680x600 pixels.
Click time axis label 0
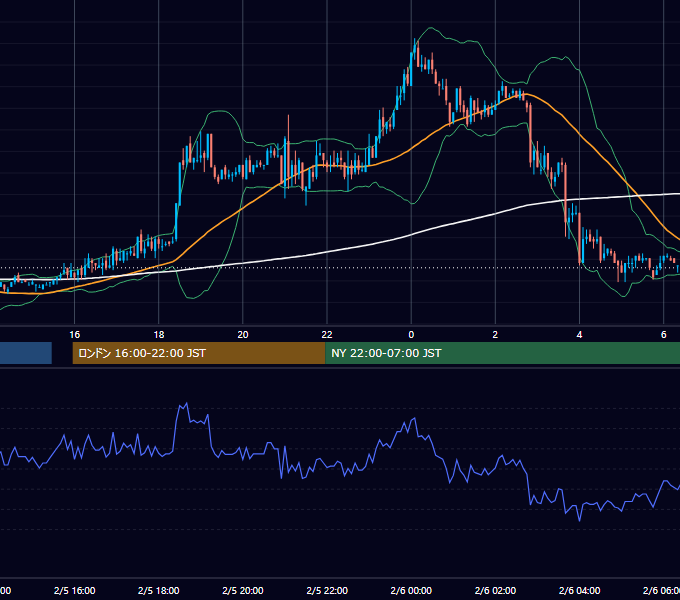pyautogui.click(x=411, y=335)
